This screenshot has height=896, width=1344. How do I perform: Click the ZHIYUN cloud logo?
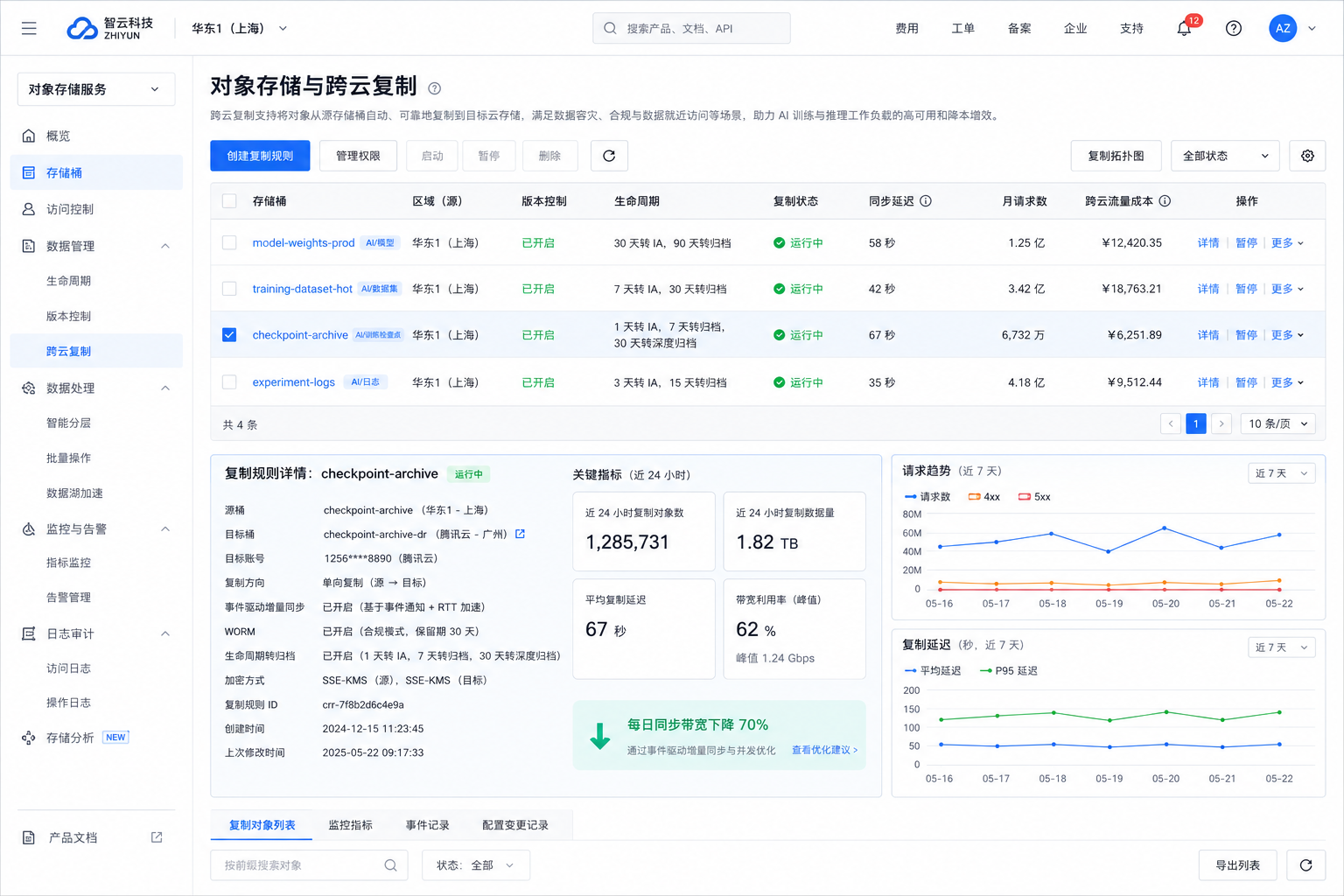(83, 29)
